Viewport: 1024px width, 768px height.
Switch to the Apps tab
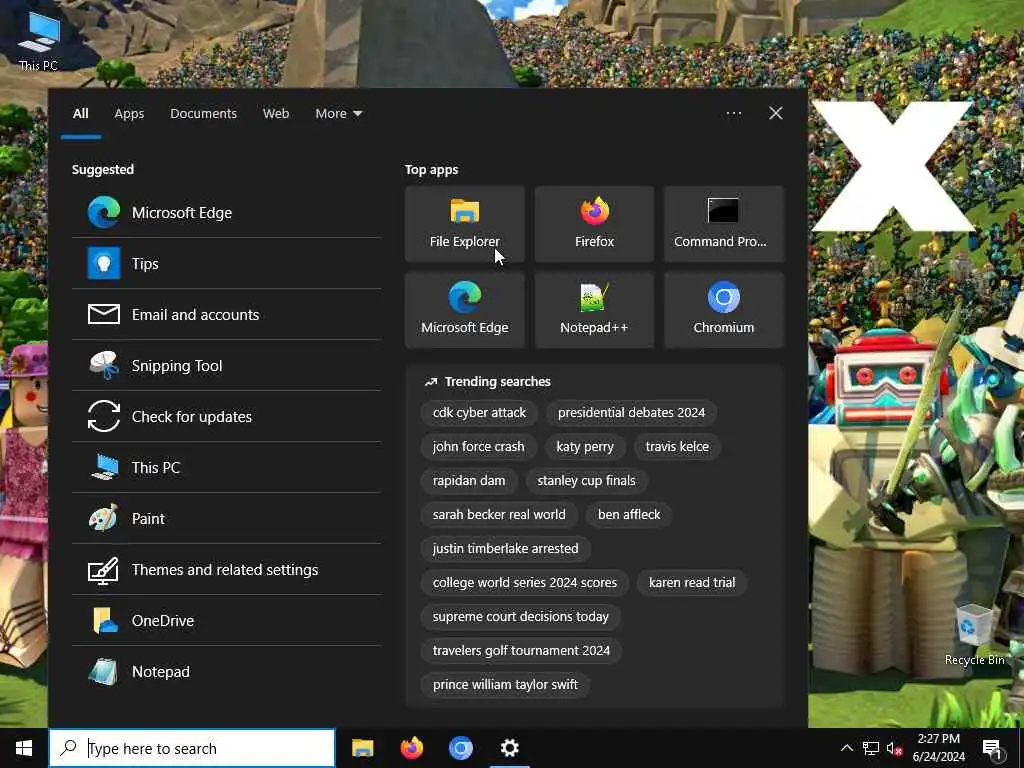tap(129, 113)
